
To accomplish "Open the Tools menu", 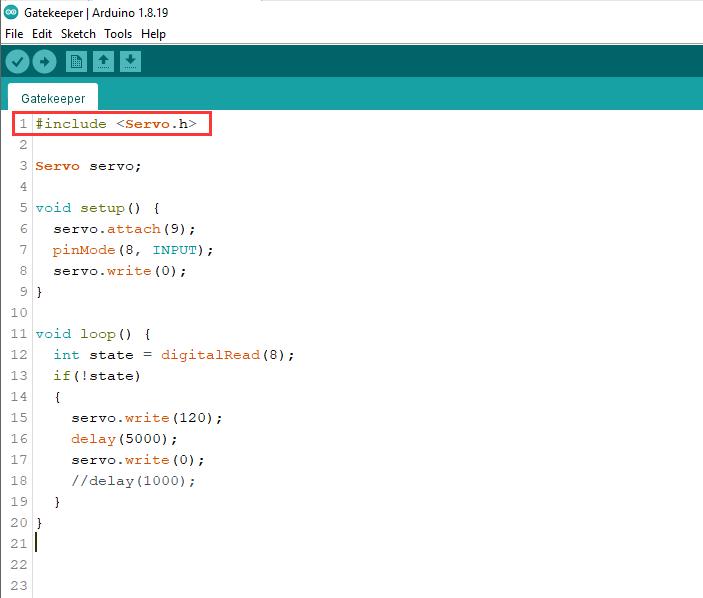I will click(x=118, y=34).
